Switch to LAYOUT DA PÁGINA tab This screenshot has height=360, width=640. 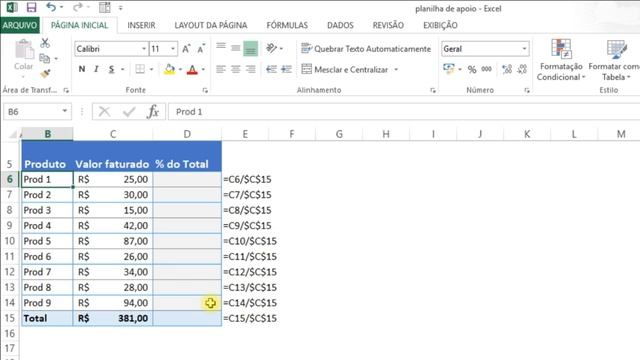(211, 25)
